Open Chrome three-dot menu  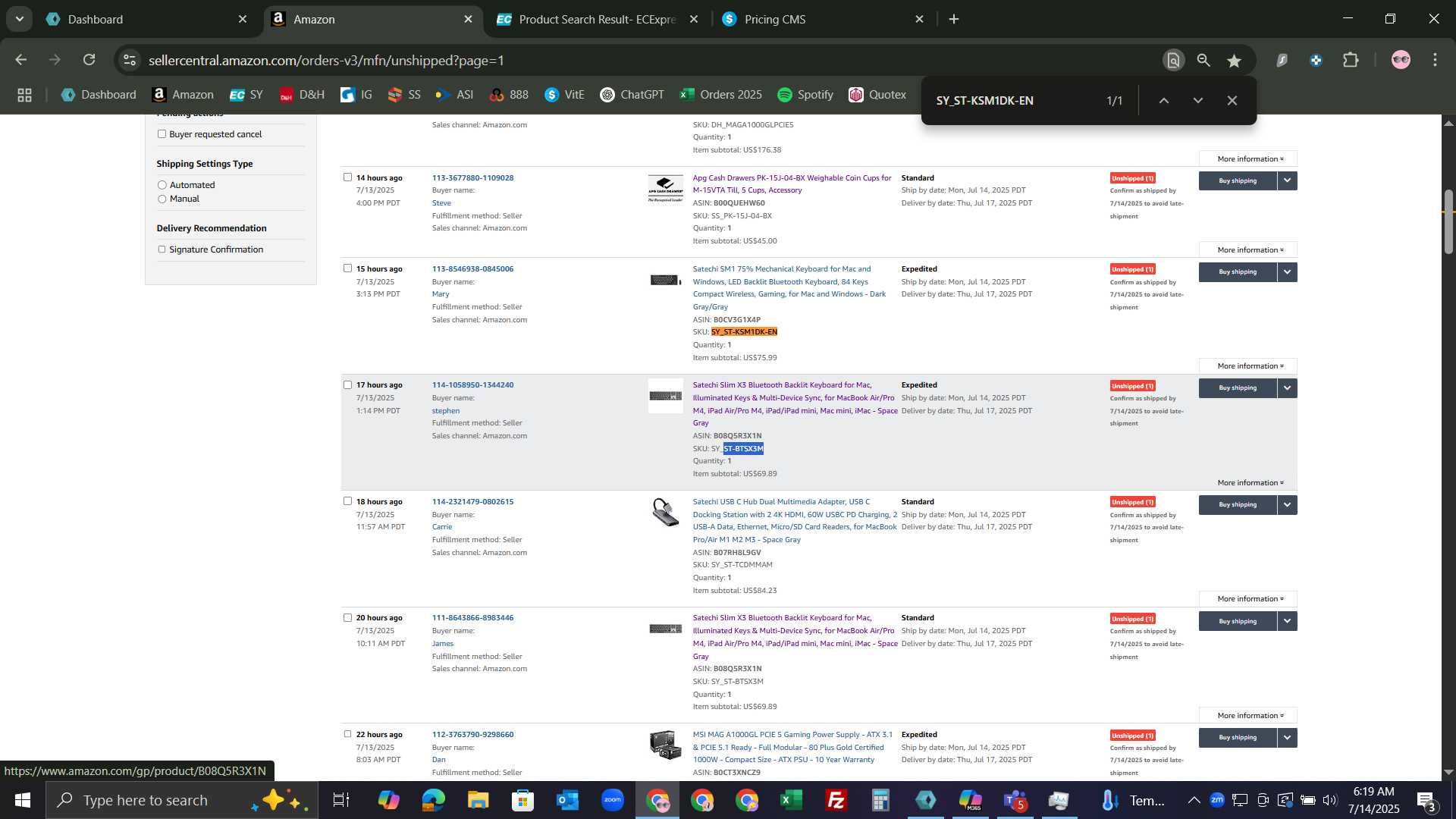[x=1435, y=60]
